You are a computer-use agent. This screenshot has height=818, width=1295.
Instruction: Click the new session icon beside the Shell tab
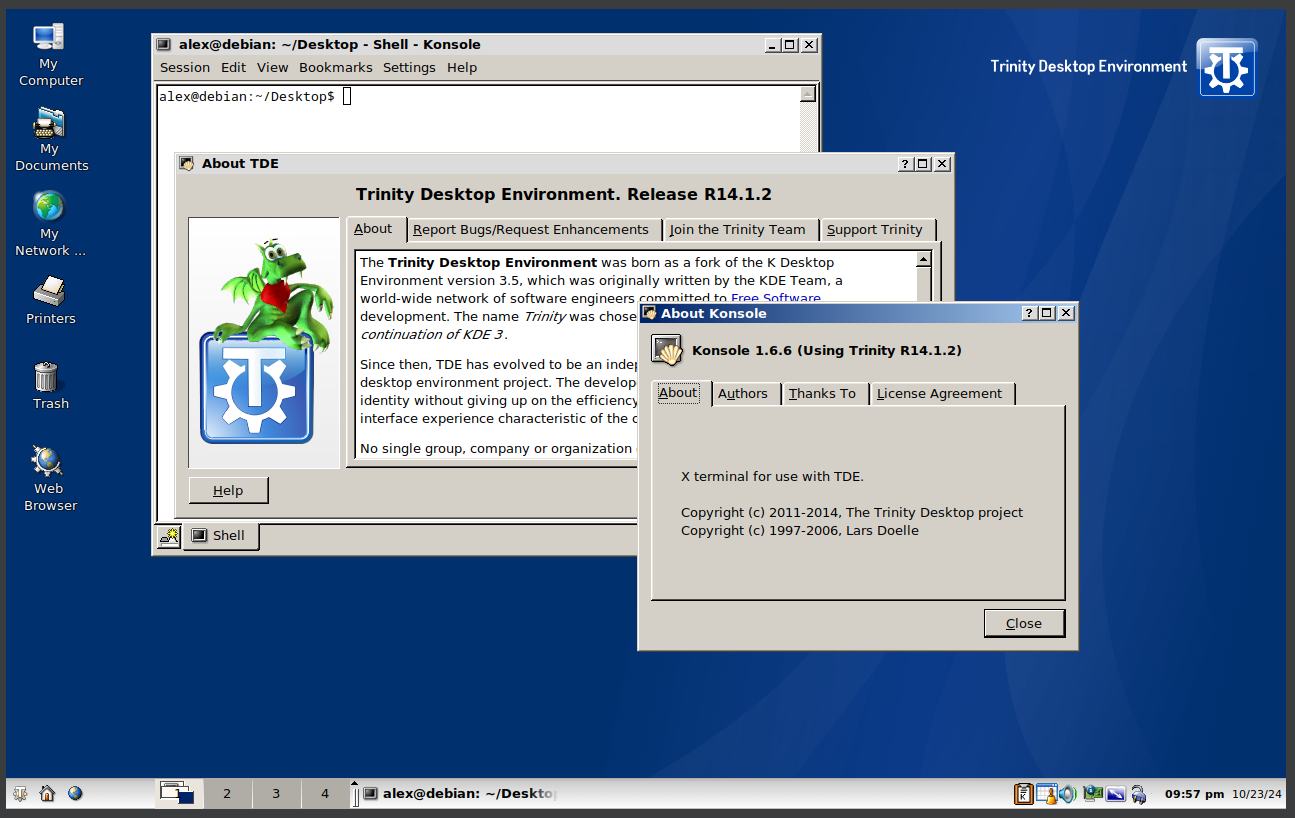(x=168, y=536)
